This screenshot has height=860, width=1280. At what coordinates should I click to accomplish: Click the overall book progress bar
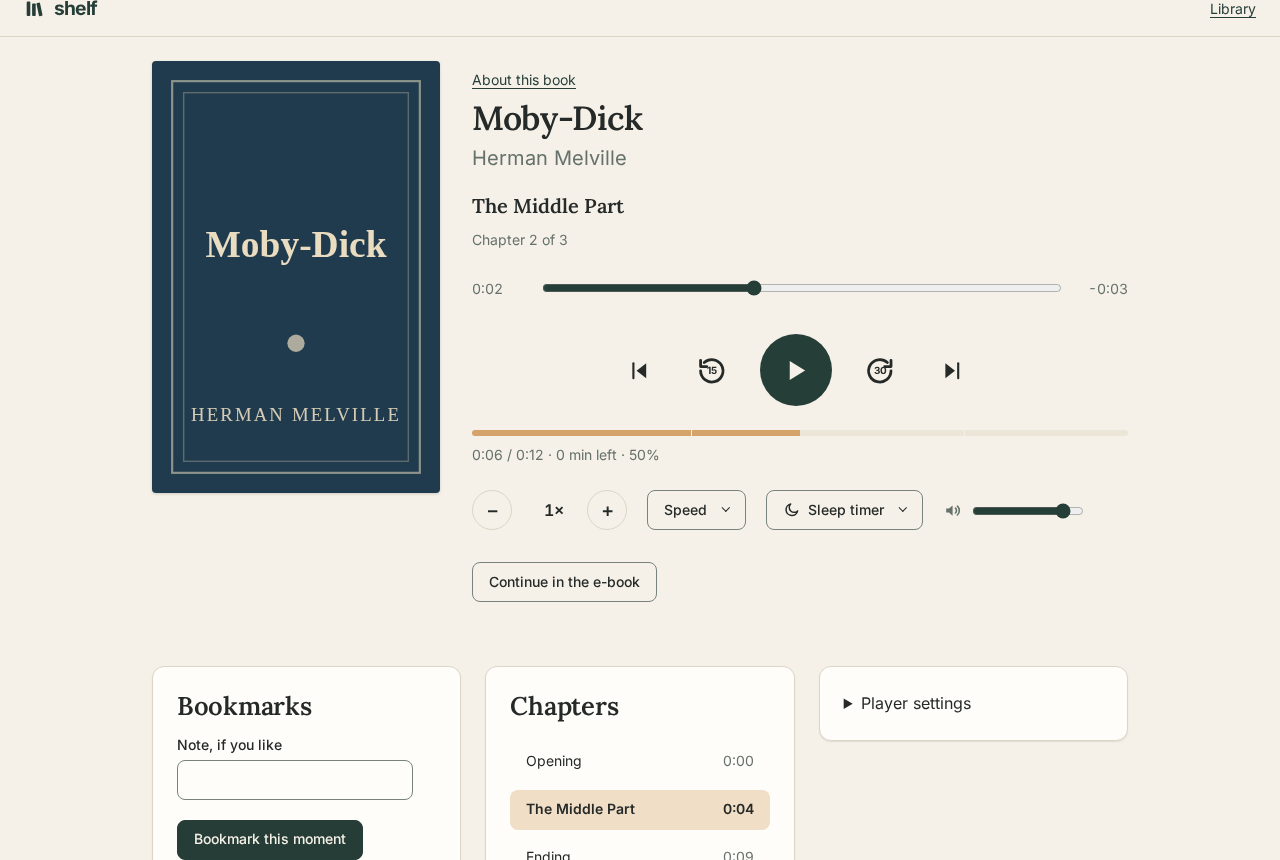800,433
